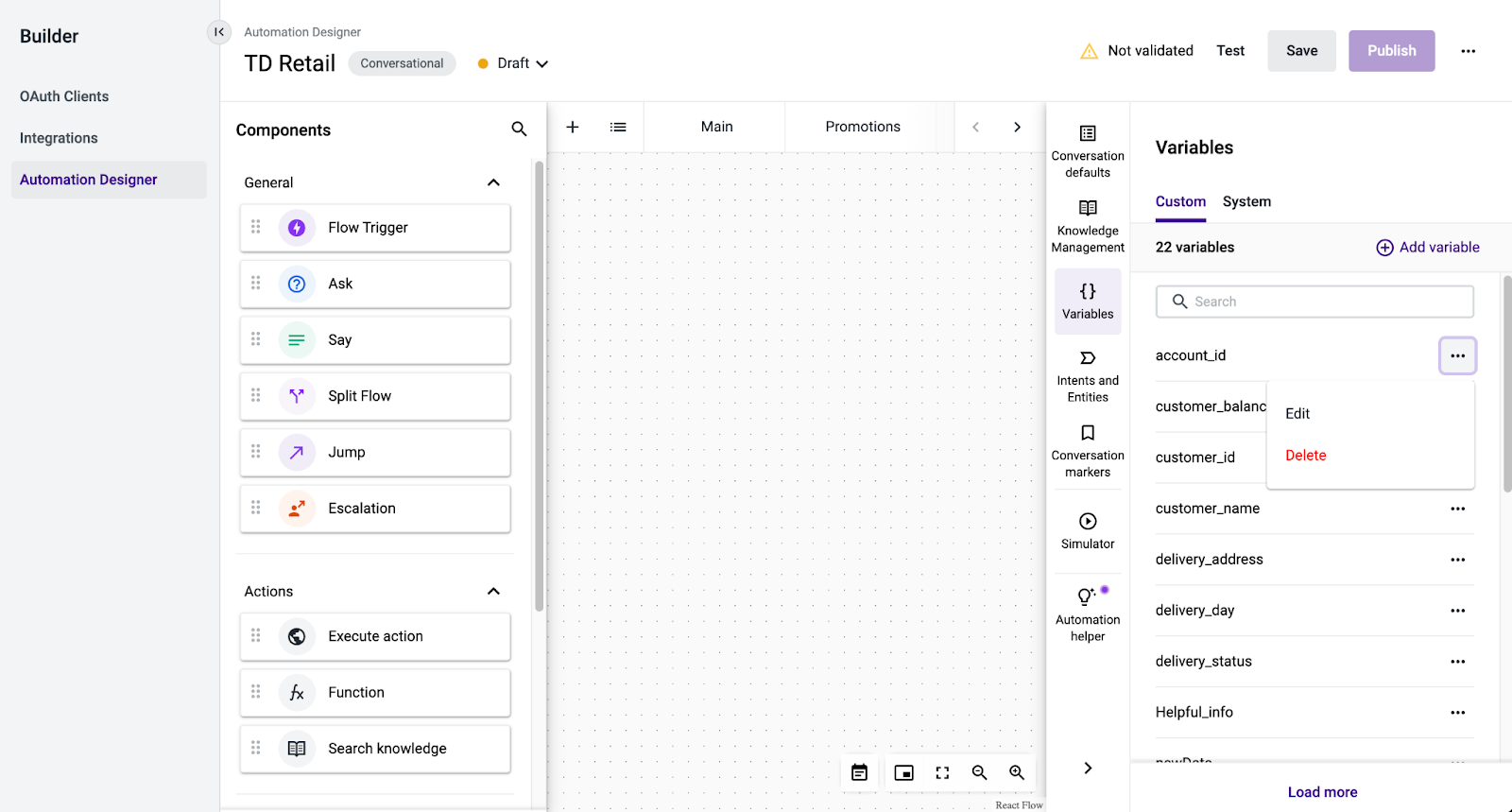Collapse the Builder sidebar
This screenshot has width=1512, height=812.
coord(218,32)
